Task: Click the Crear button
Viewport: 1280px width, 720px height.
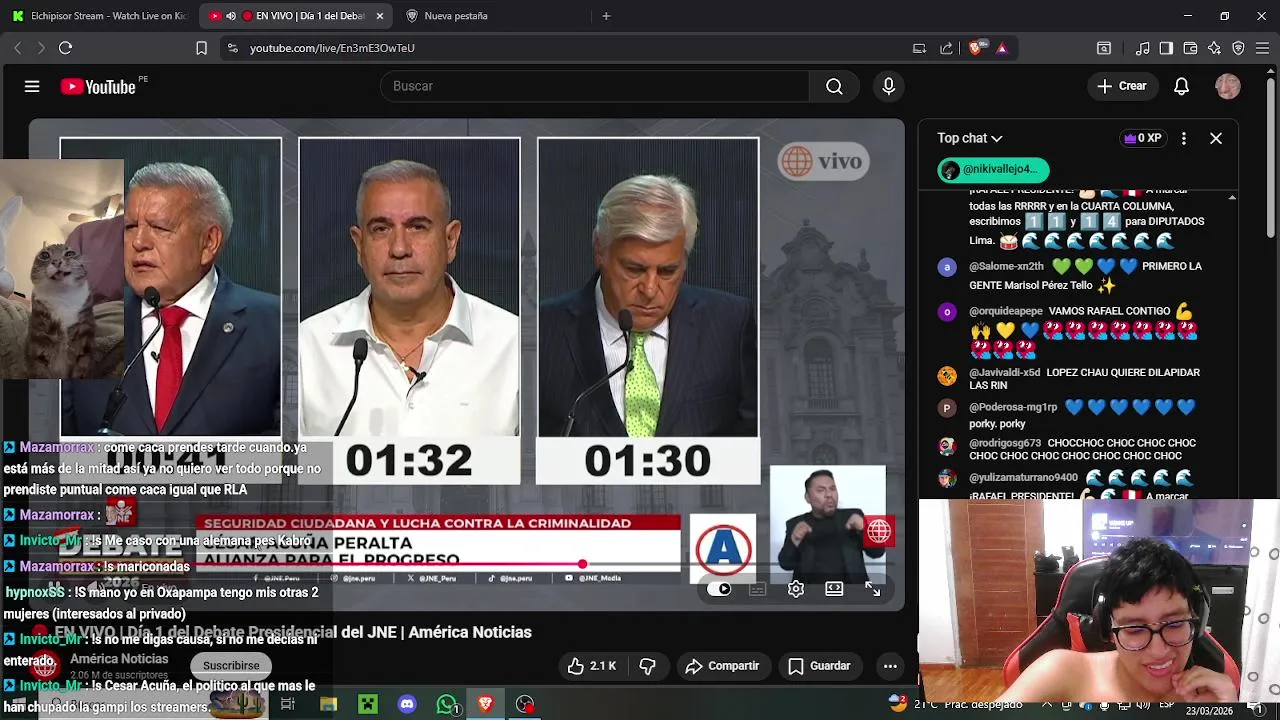Action: click(1121, 86)
